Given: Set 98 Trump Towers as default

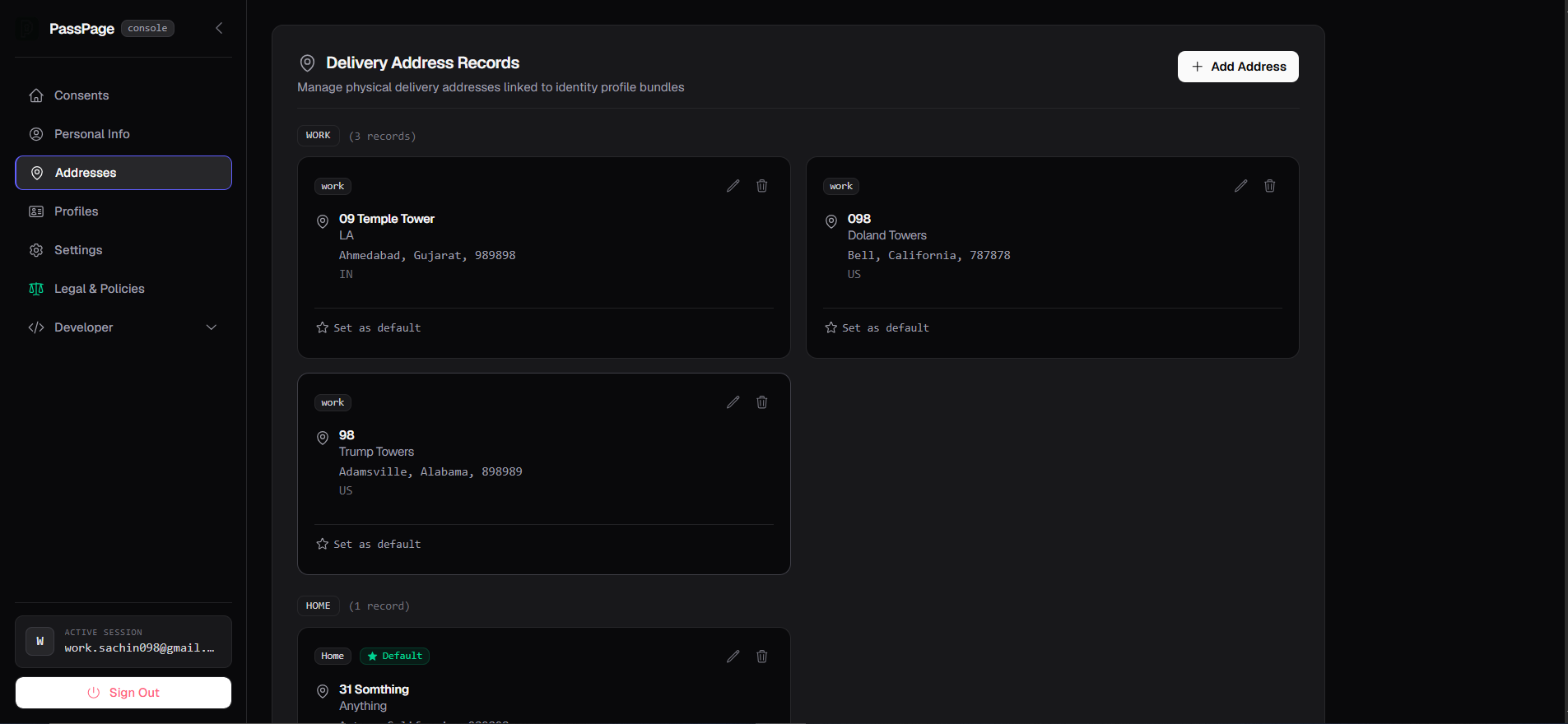Looking at the screenshot, I should click(x=369, y=544).
